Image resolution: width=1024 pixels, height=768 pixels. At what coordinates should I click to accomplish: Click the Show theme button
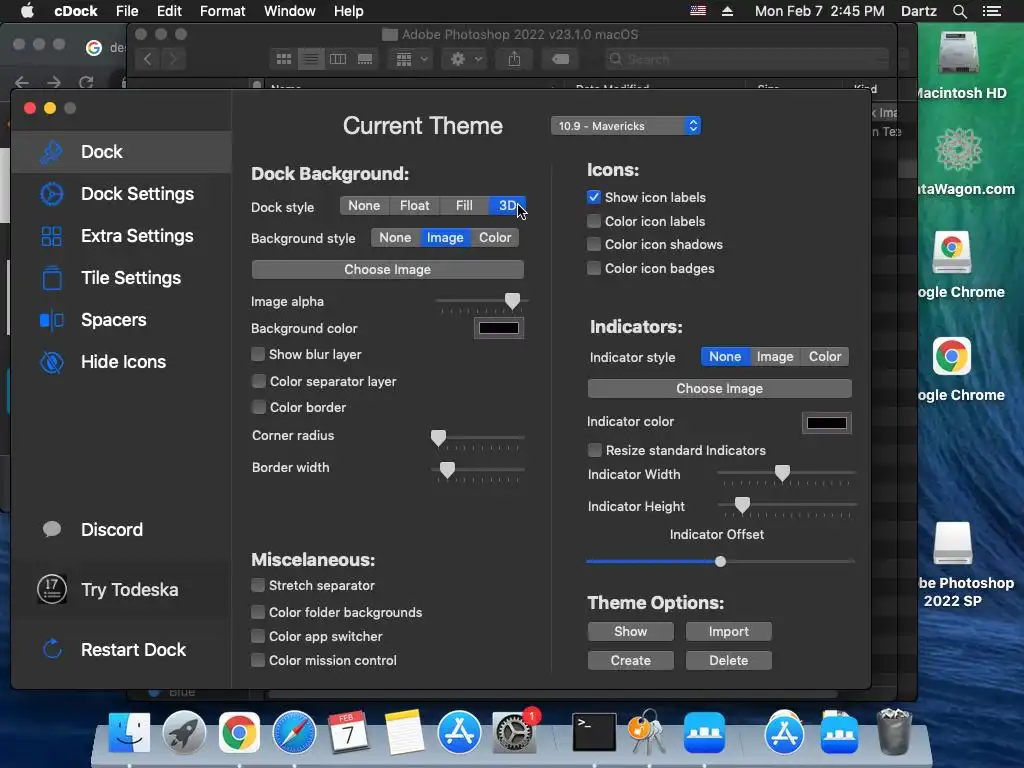(630, 632)
